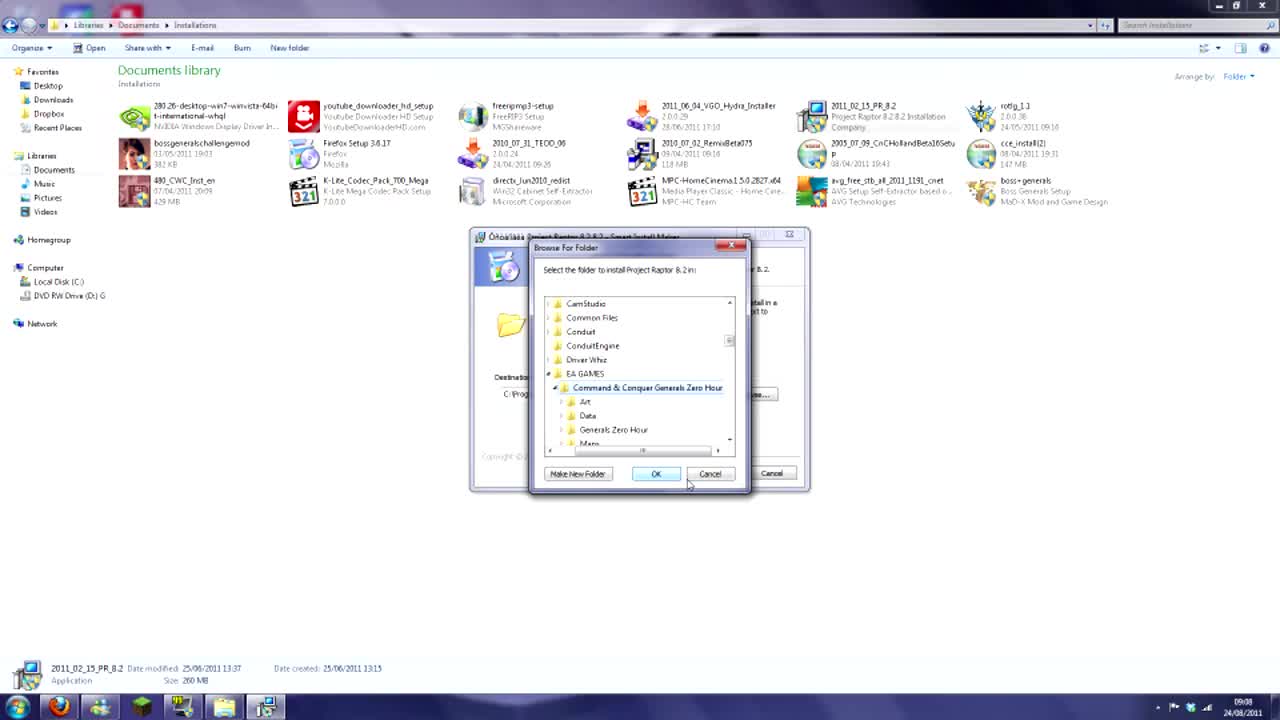This screenshot has height=720, width=1280.
Task: Expand the Data subfolder node
Action: pos(562,416)
